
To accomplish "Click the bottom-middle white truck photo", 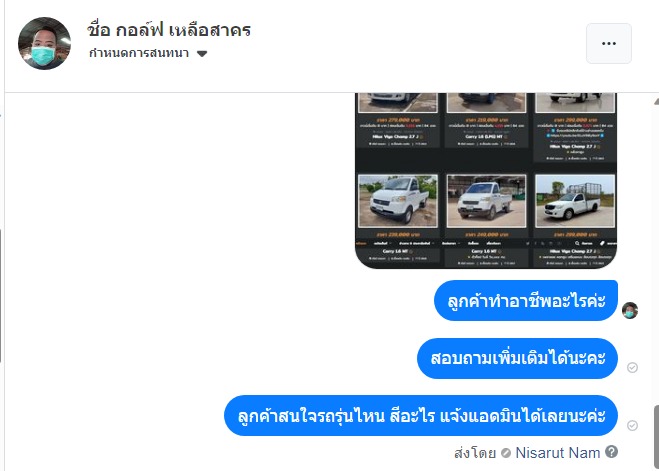I will tap(486, 201).
